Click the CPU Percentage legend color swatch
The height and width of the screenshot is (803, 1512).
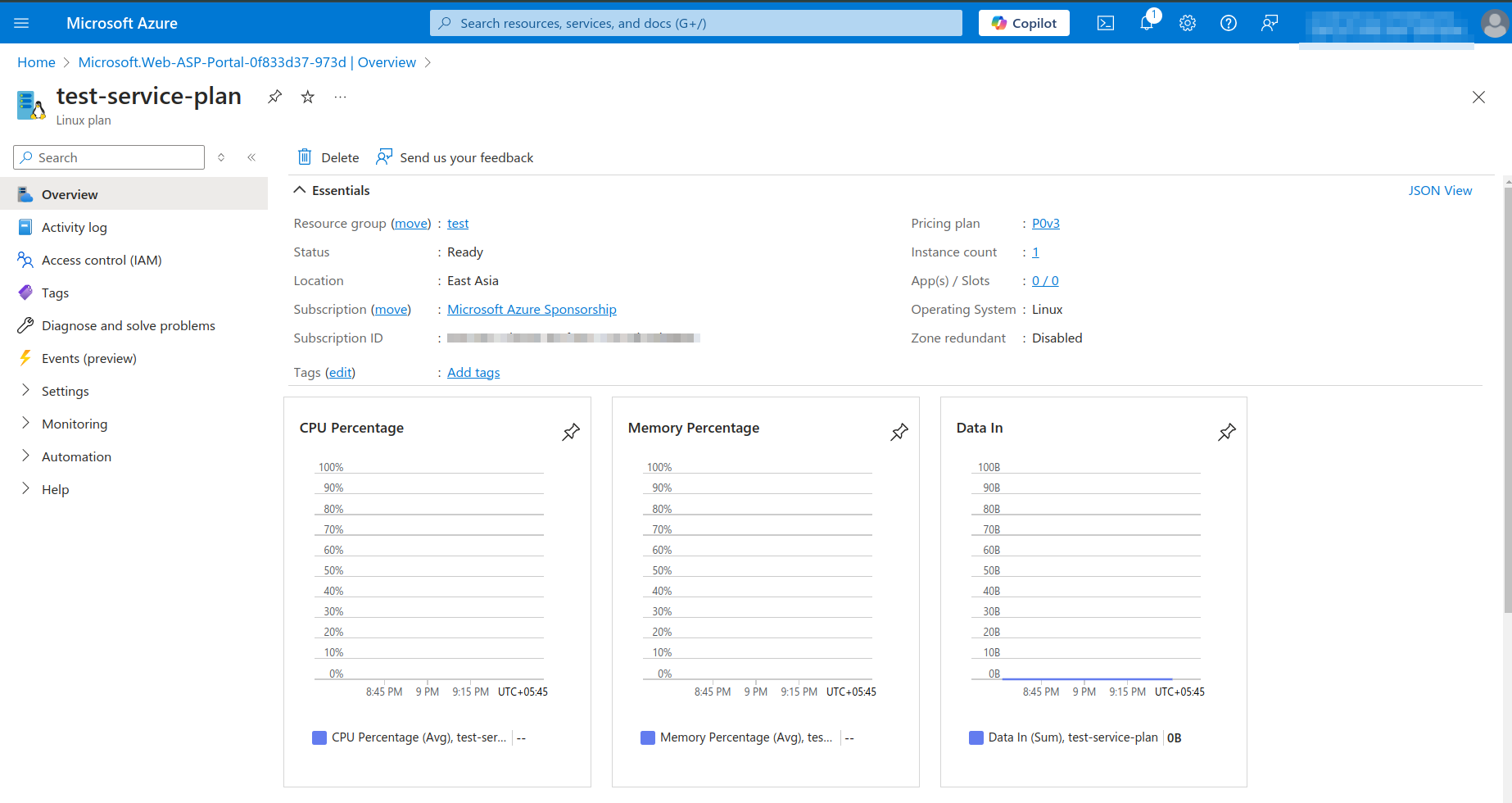[x=319, y=737]
